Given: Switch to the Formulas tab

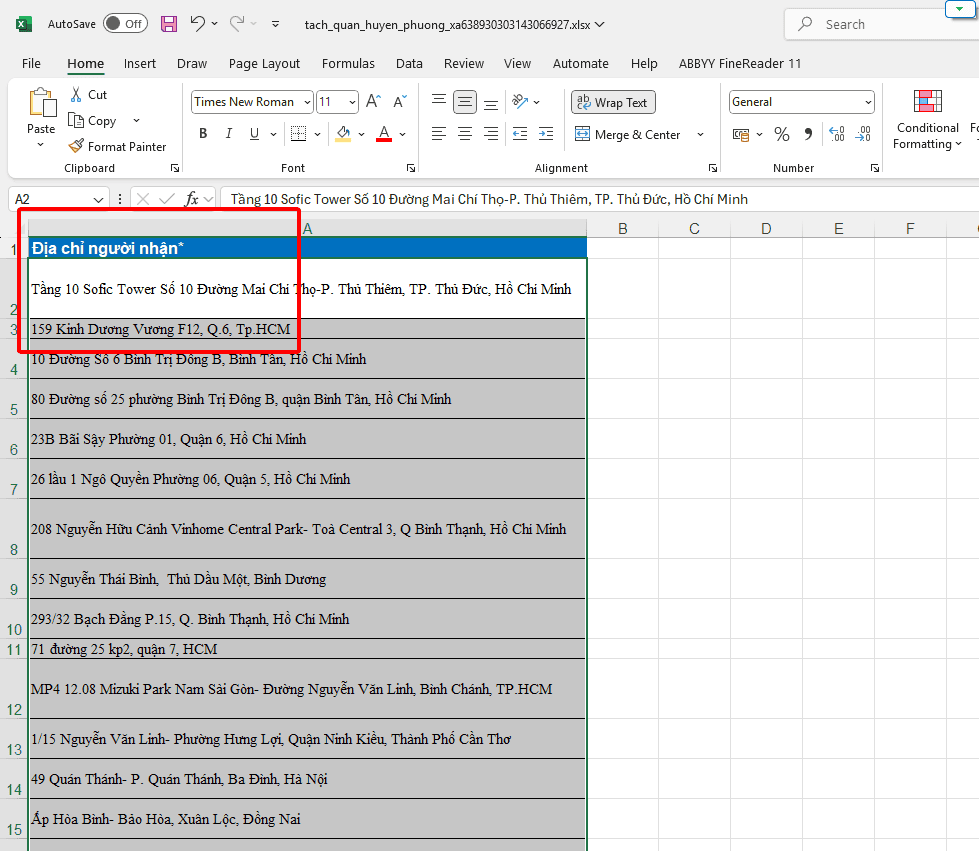Looking at the screenshot, I should (x=348, y=63).
